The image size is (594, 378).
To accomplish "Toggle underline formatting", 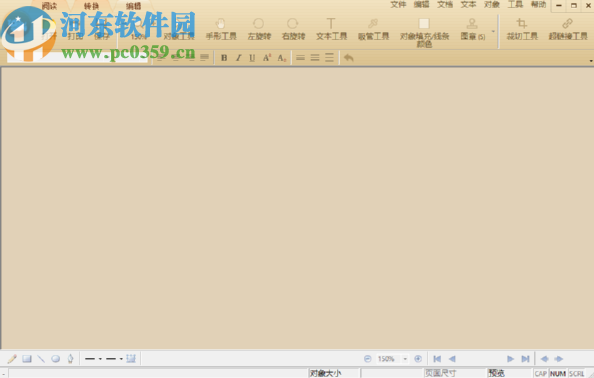I will (x=252, y=58).
